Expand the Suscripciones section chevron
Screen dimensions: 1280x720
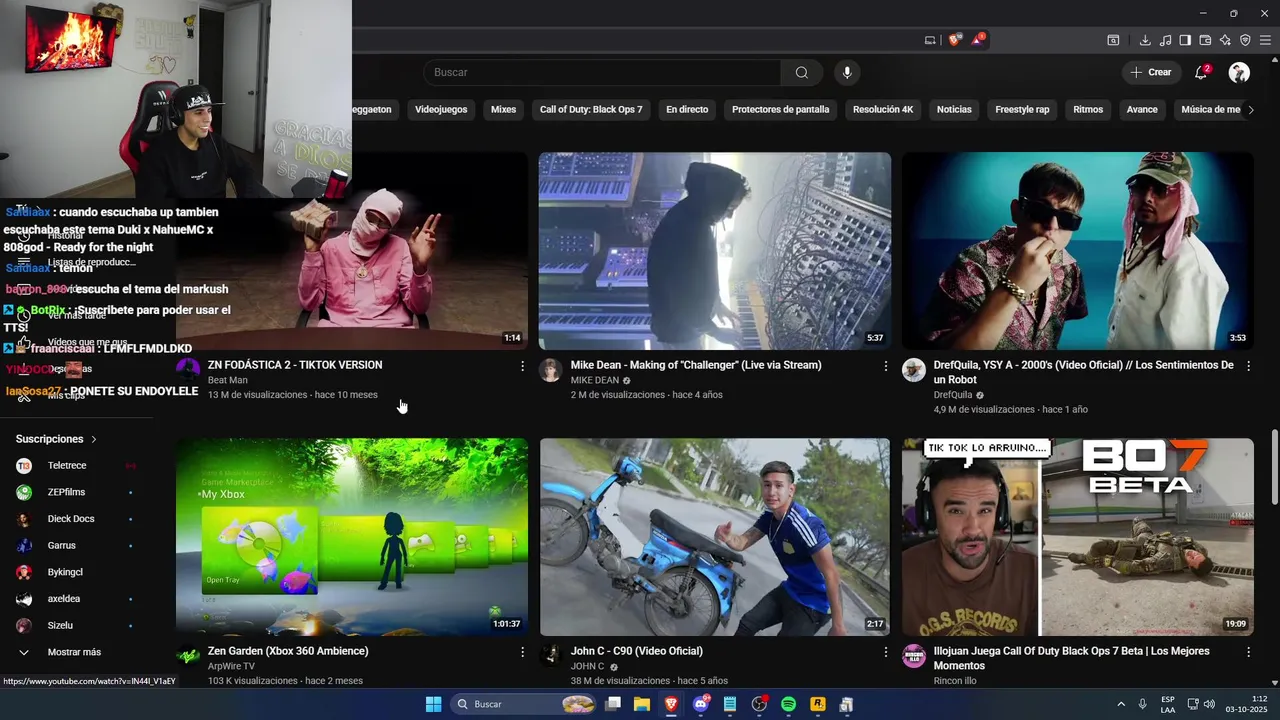point(94,439)
